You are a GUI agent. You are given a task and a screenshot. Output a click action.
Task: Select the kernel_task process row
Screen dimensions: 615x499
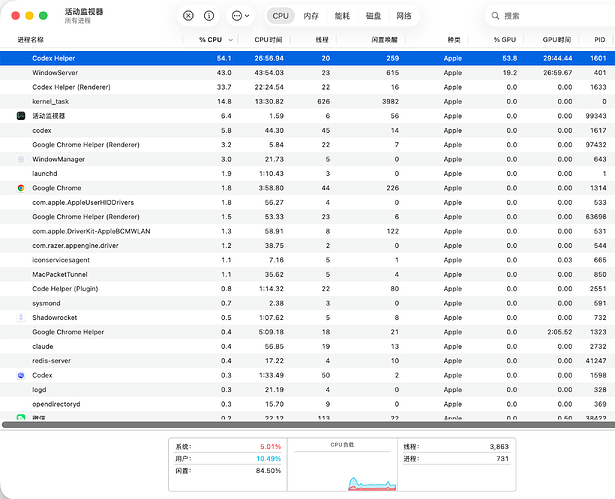(308, 101)
